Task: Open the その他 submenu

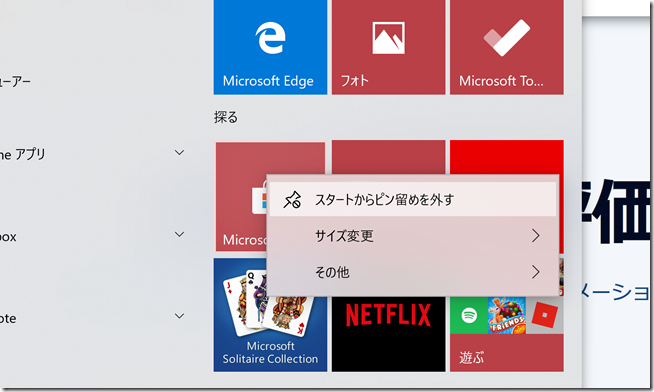Action: [413, 272]
